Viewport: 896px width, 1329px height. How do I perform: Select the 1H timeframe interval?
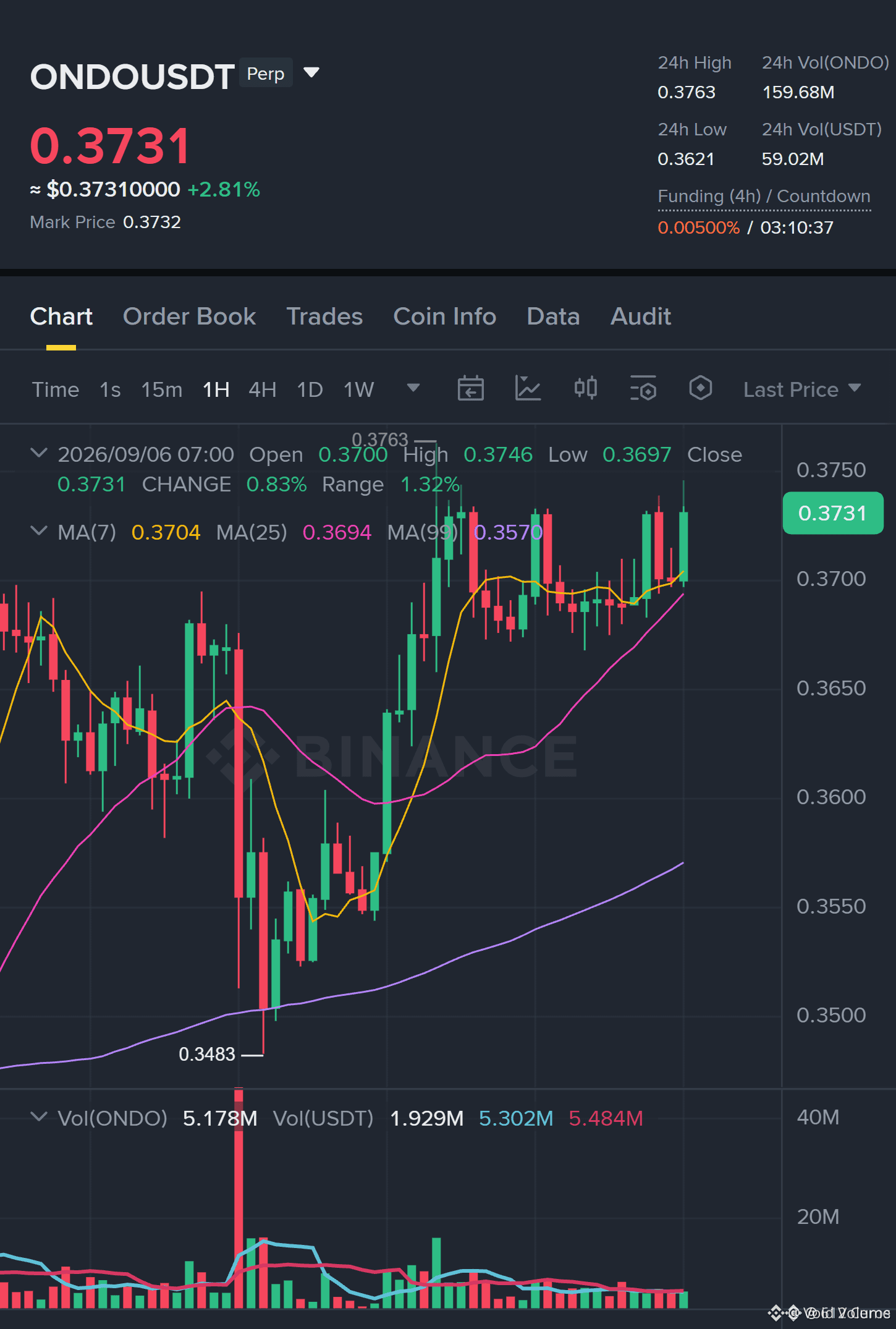[x=216, y=389]
